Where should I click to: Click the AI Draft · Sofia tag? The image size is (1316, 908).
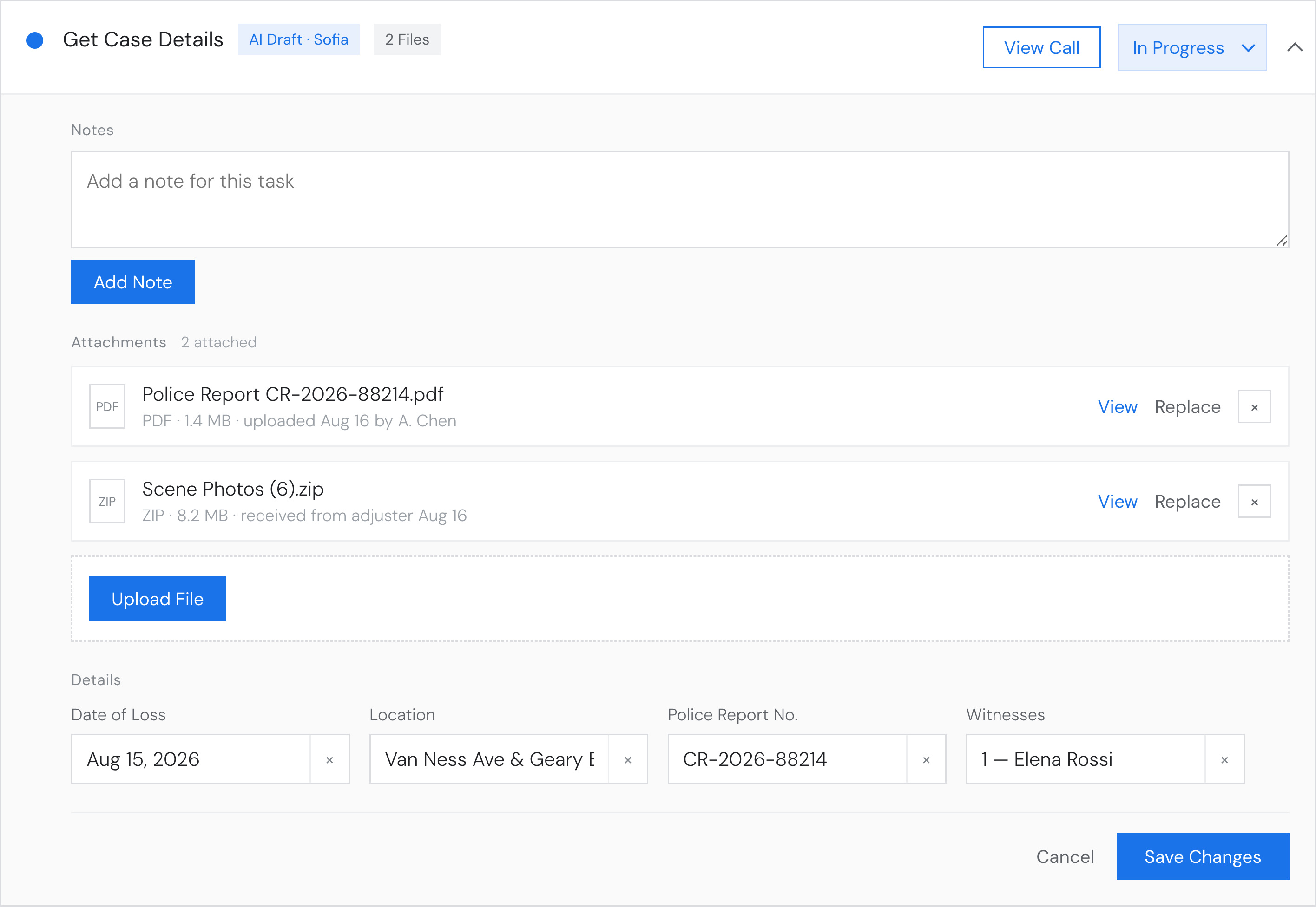pyautogui.click(x=299, y=39)
